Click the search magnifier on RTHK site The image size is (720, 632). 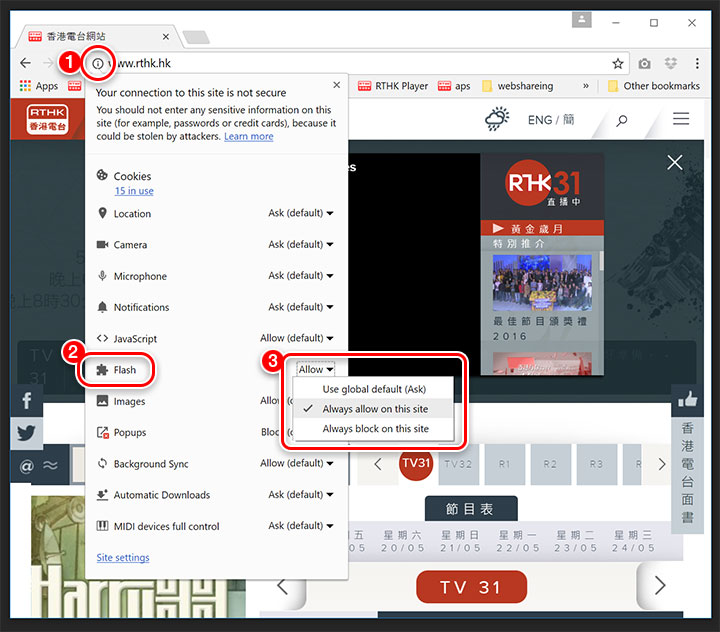click(622, 120)
